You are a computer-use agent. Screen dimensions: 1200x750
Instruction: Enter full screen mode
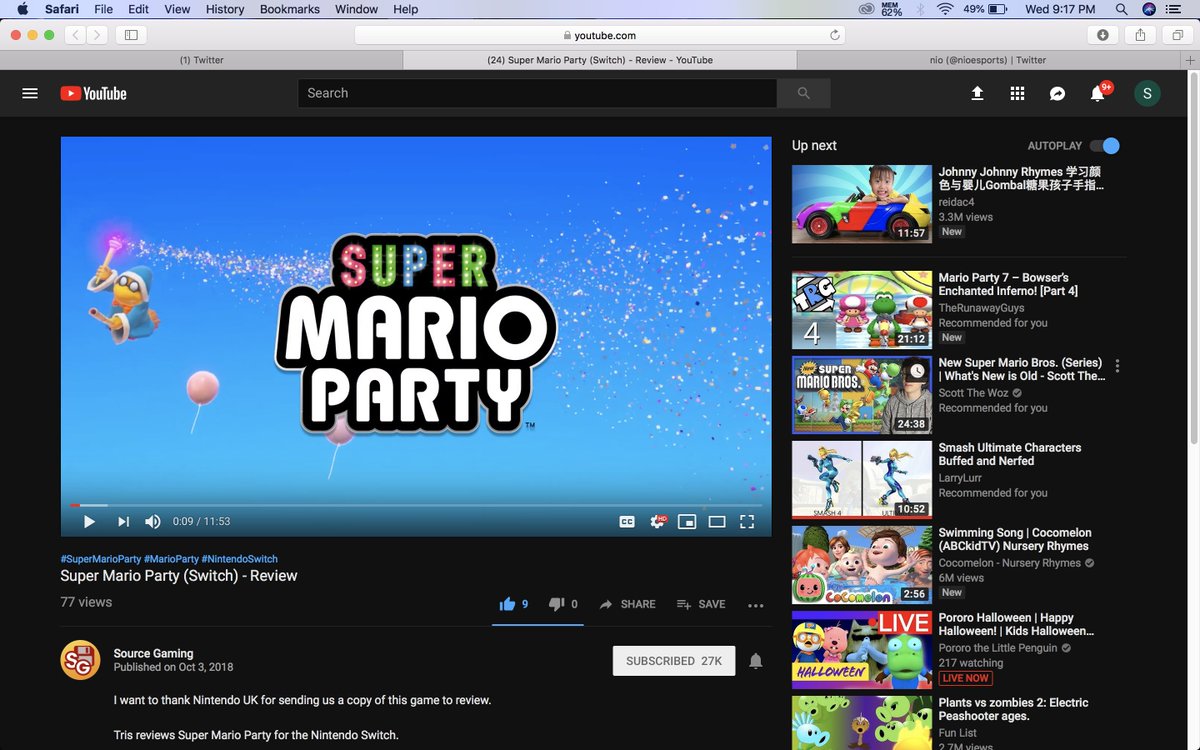(x=747, y=521)
